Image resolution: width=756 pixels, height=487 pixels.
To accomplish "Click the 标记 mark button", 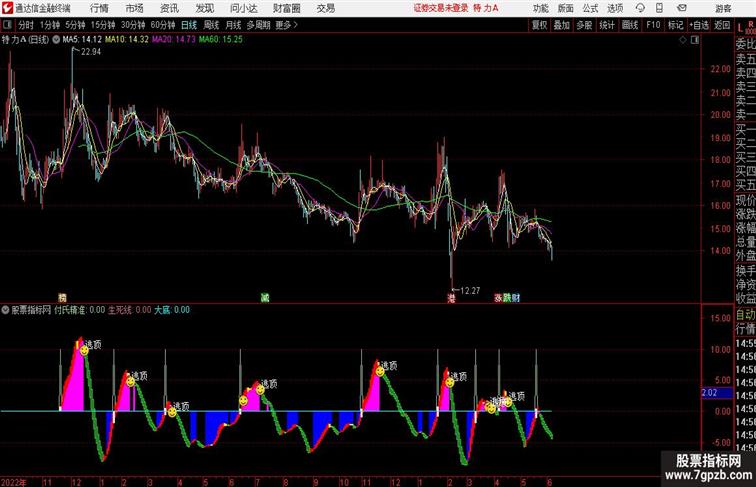I will (675, 25).
